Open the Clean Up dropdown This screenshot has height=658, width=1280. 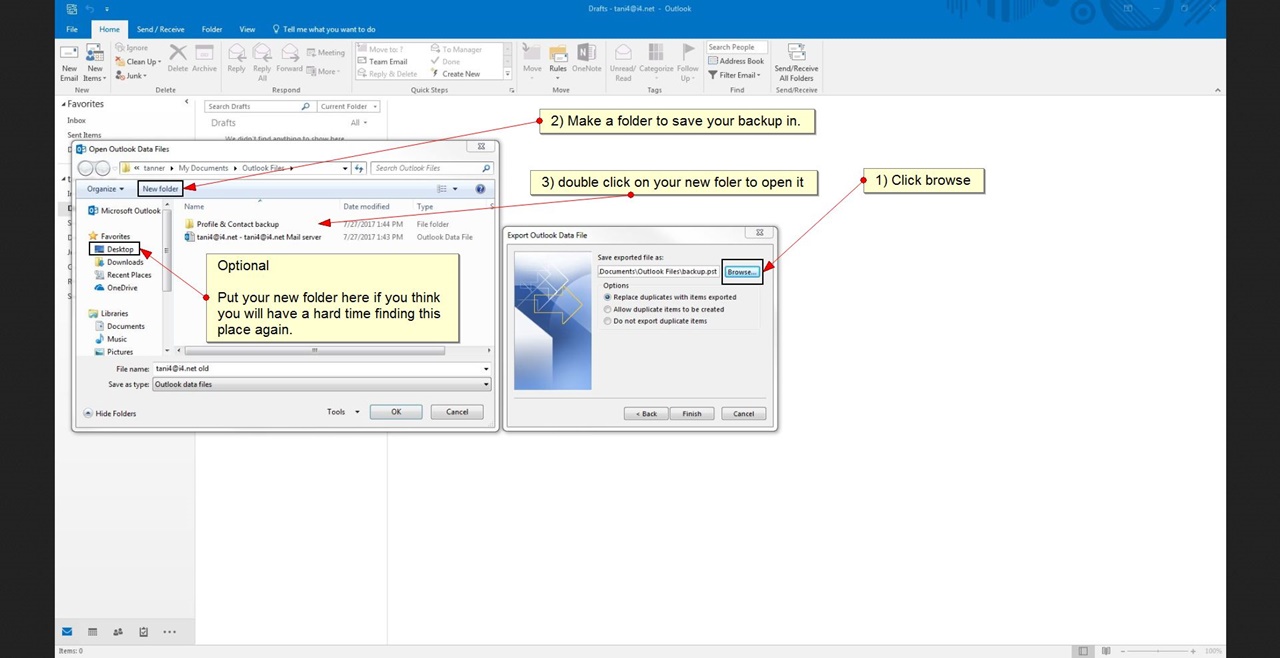tap(140, 62)
